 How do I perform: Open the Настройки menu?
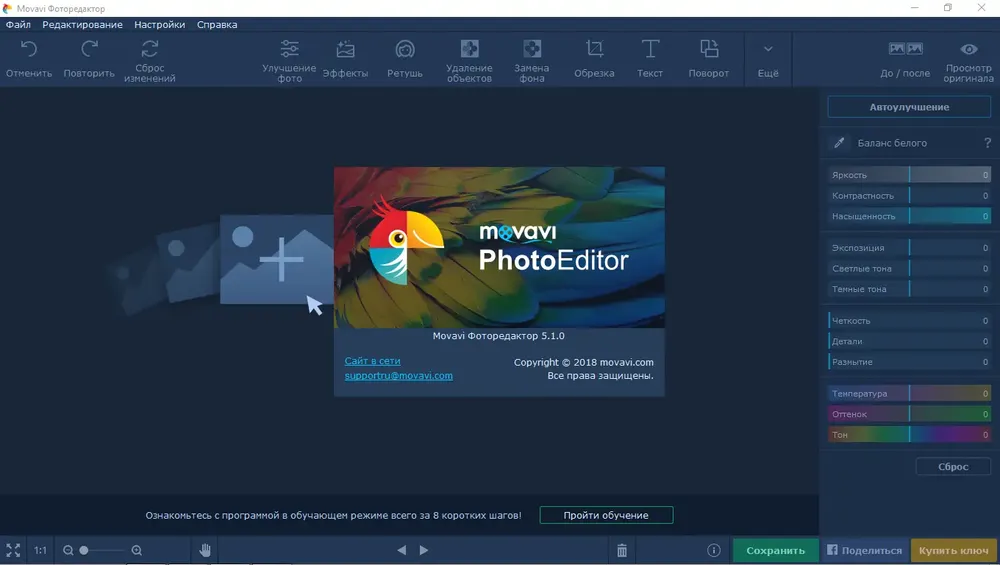pos(160,24)
